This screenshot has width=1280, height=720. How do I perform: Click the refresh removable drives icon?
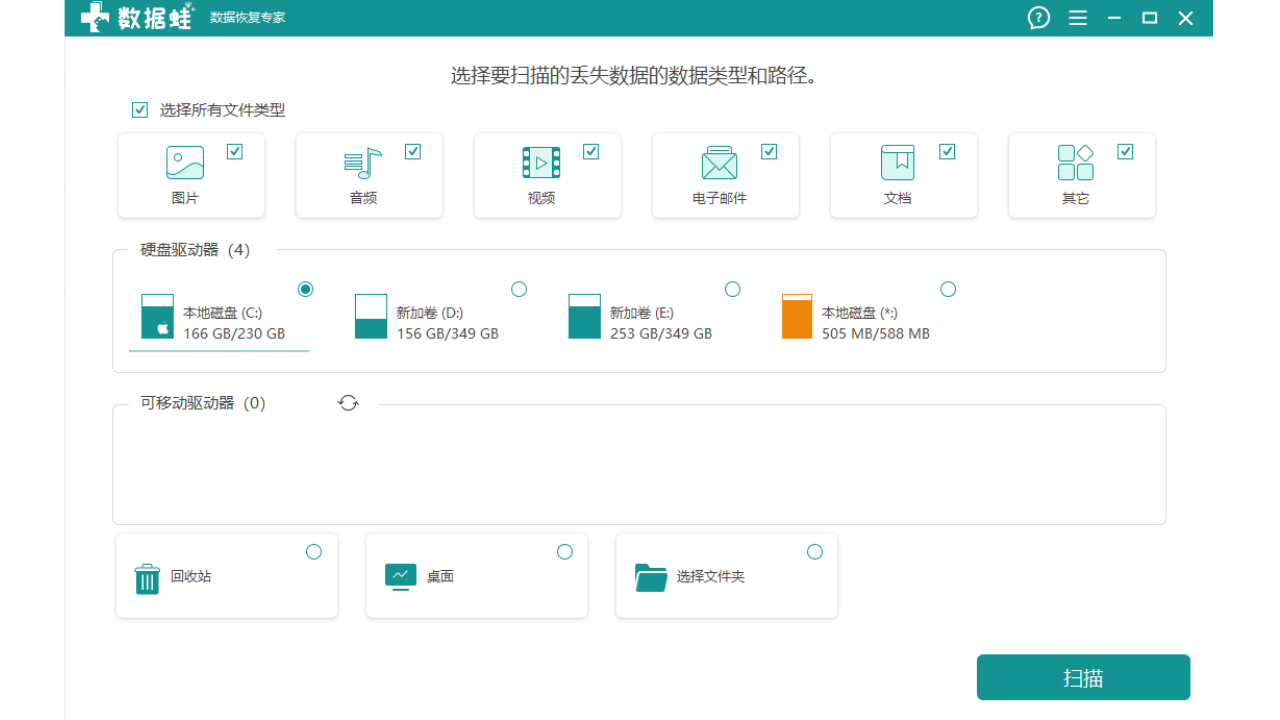coord(348,403)
